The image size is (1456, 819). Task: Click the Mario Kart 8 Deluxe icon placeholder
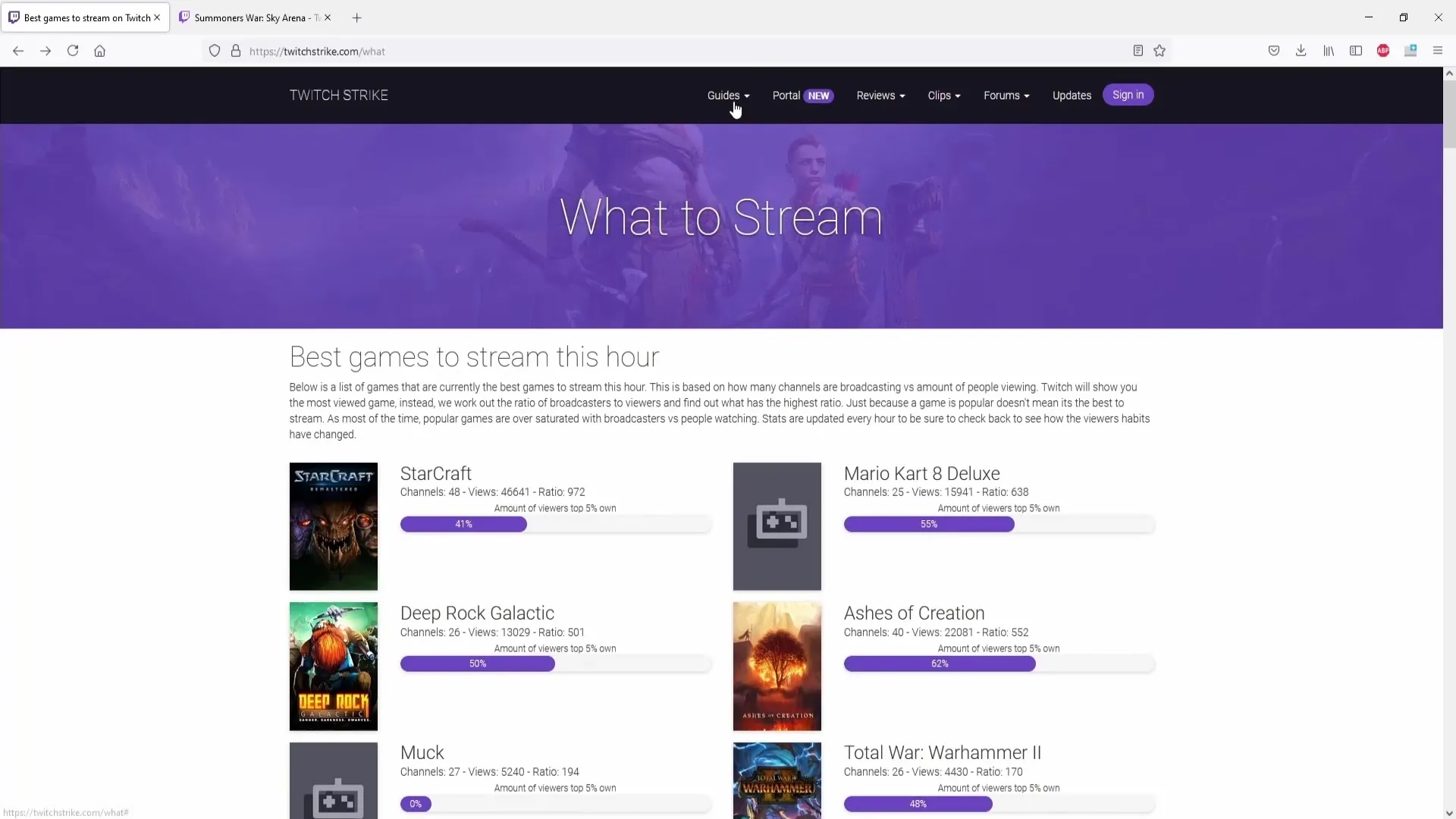777,525
